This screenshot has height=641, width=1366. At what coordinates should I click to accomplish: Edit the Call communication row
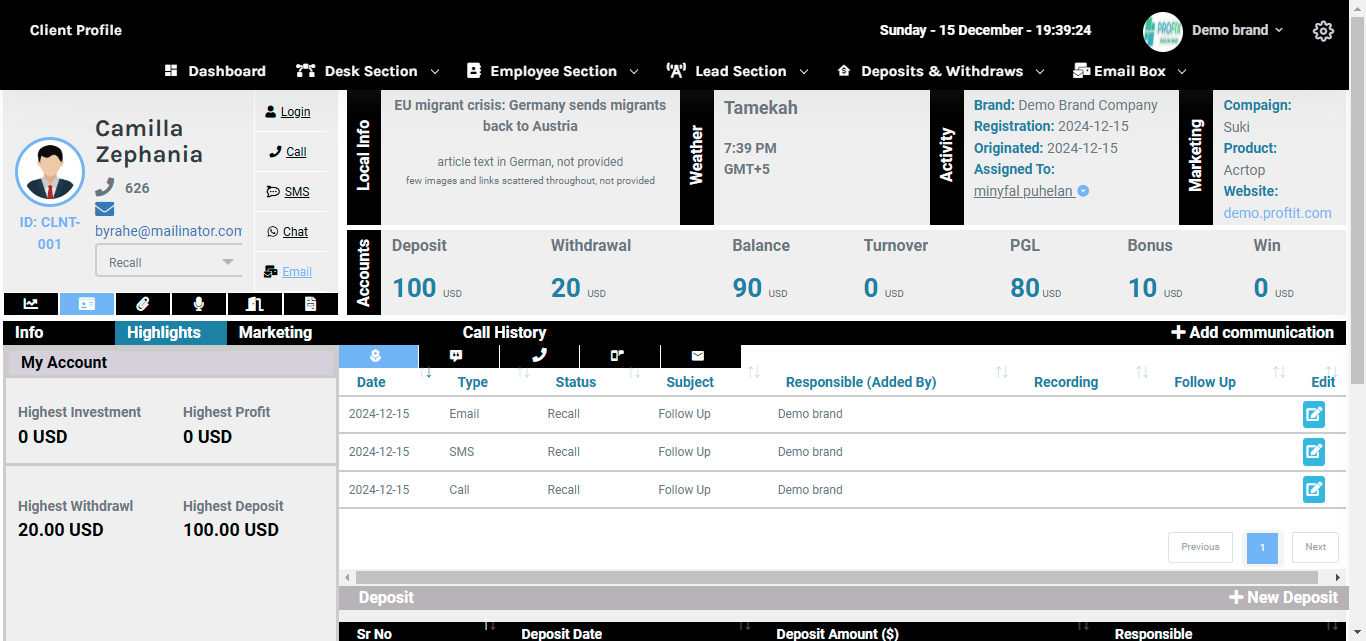pyautogui.click(x=1313, y=490)
